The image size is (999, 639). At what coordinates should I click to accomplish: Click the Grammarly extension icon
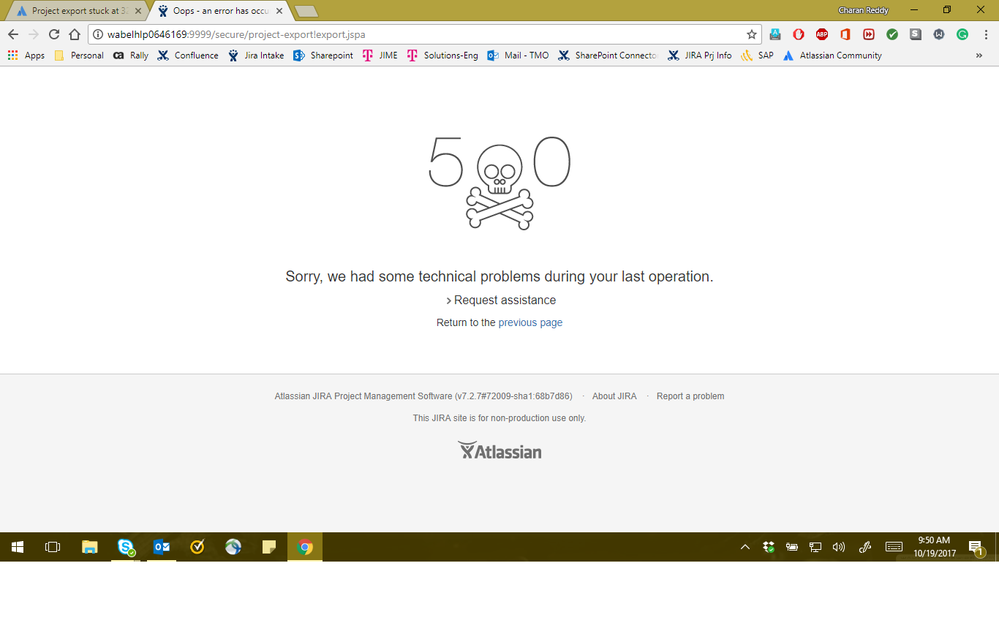tap(962, 34)
